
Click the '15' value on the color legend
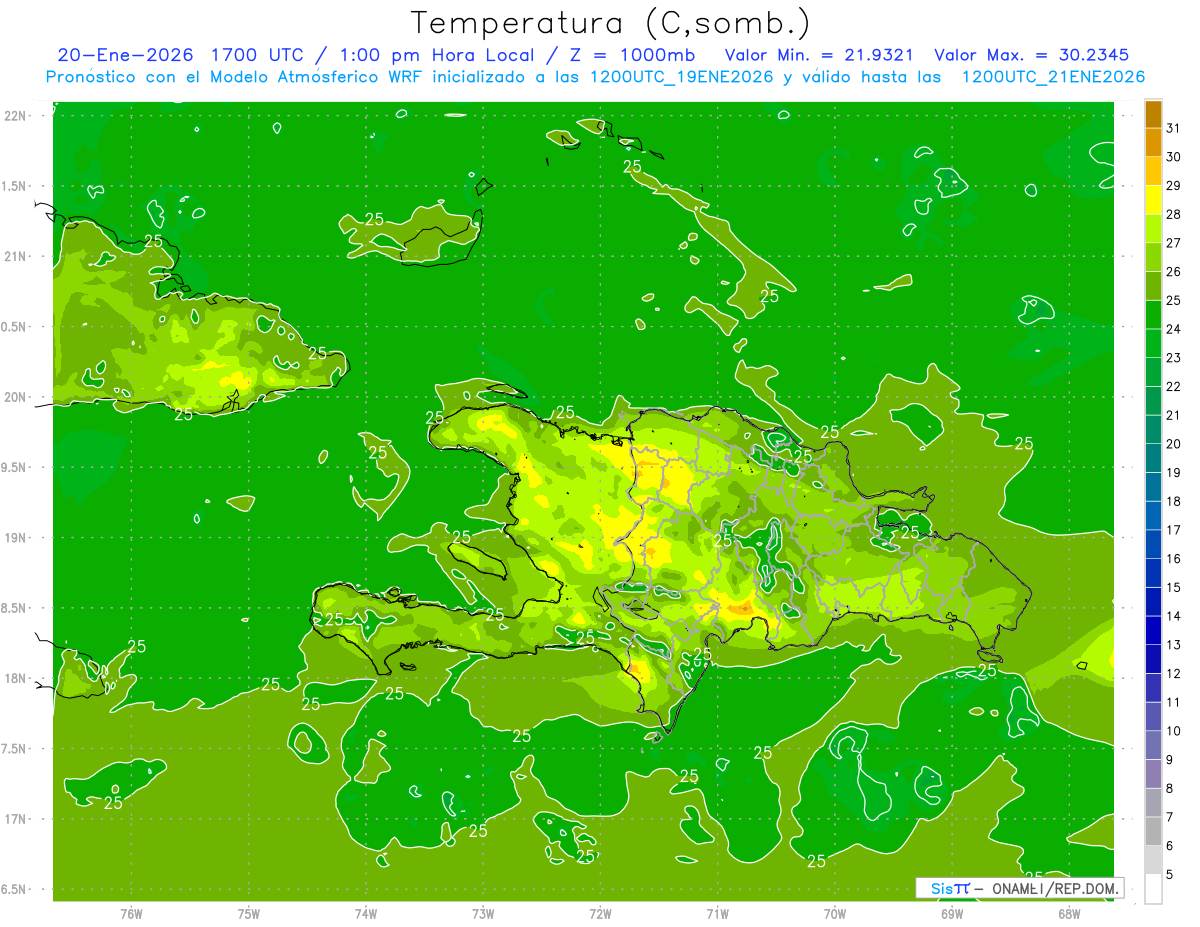click(x=1174, y=587)
